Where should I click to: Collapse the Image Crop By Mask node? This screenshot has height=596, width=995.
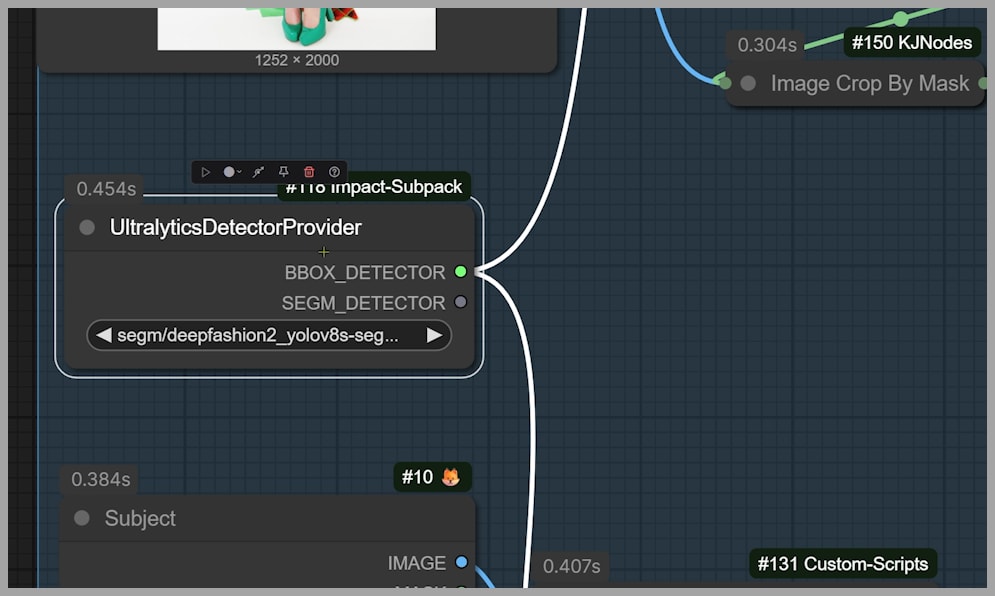click(x=748, y=84)
